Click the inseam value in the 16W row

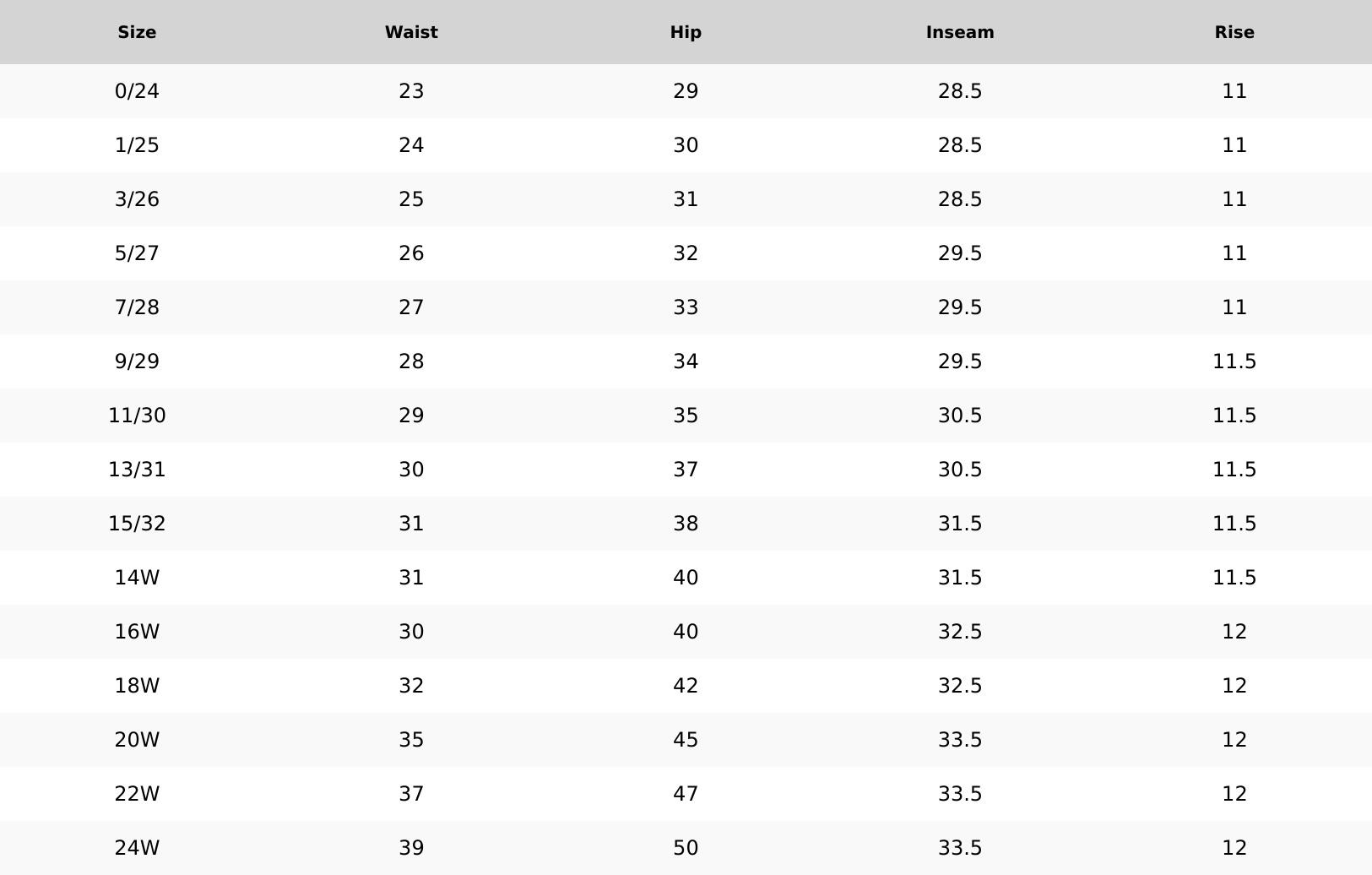(x=960, y=632)
